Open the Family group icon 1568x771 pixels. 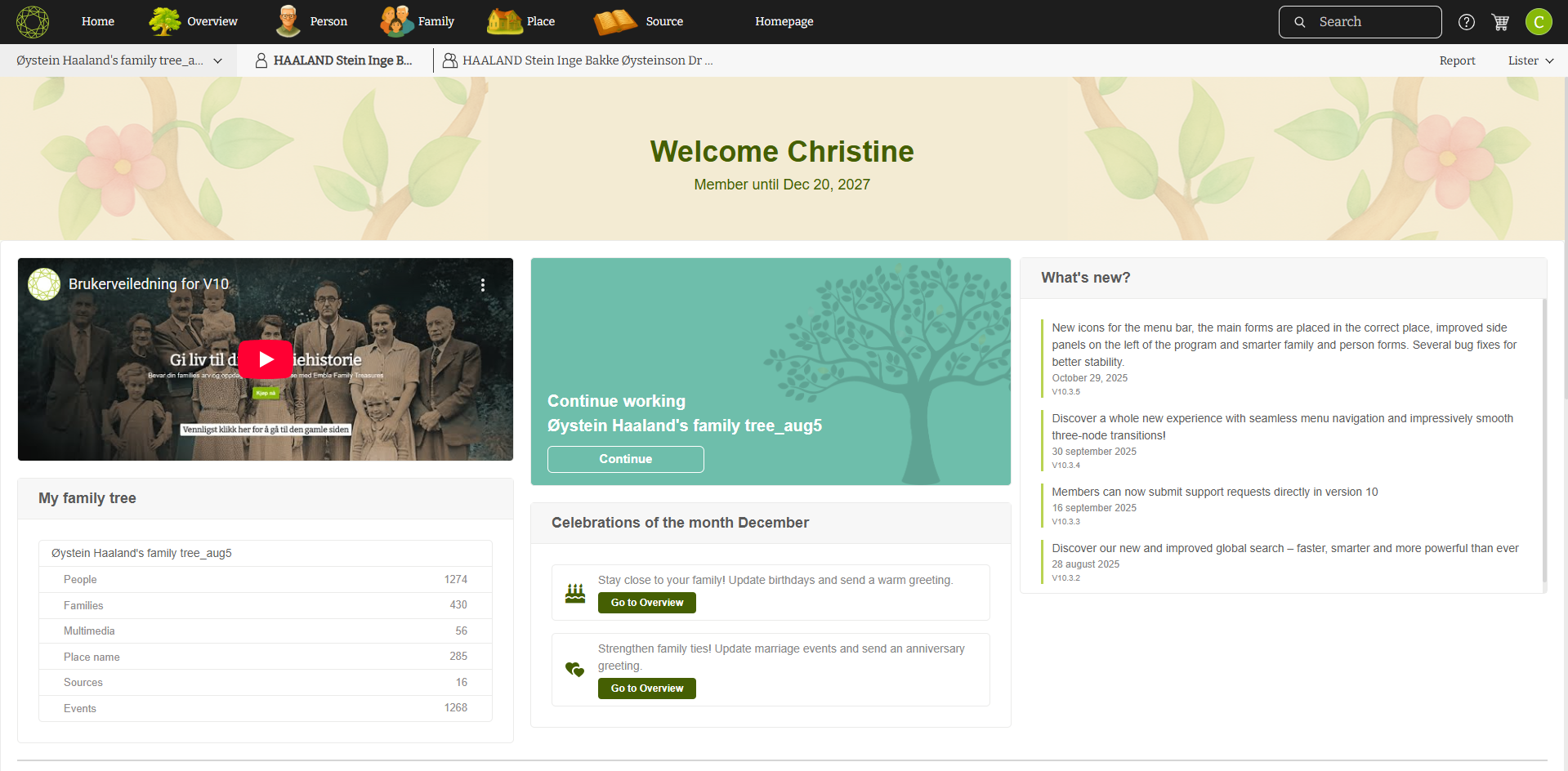397,22
